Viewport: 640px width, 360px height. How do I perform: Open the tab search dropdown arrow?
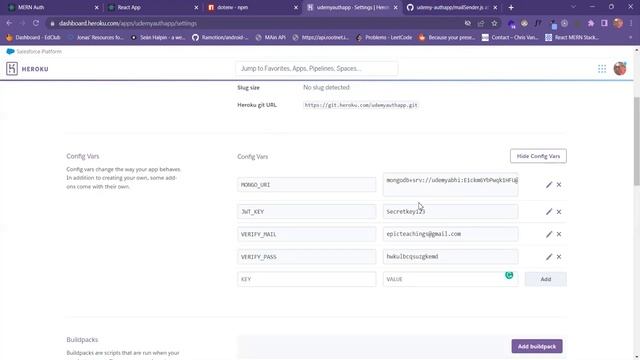[573, 7]
